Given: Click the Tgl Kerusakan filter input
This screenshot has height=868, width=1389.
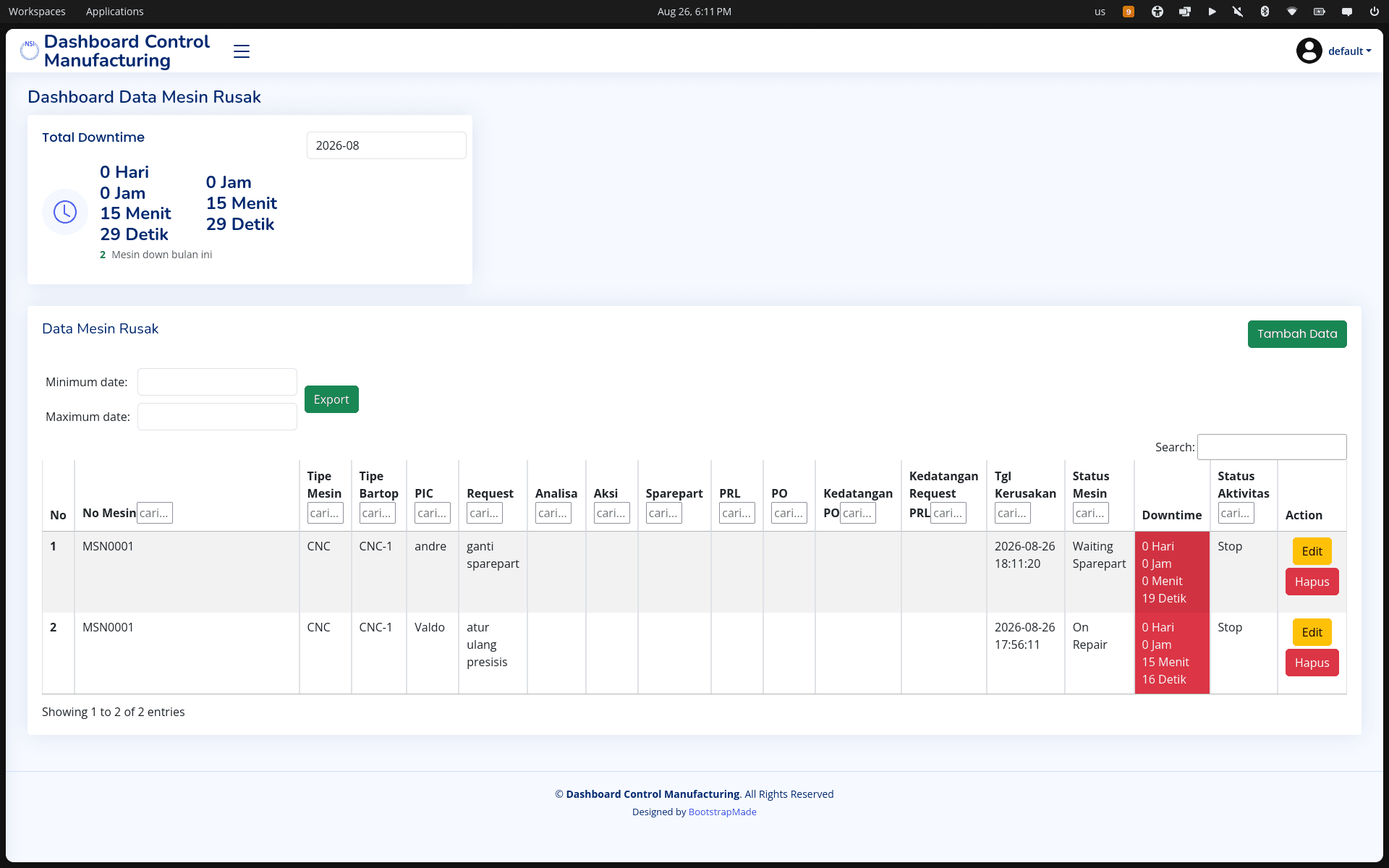Looking at the screenshot, I should 1013,513.
